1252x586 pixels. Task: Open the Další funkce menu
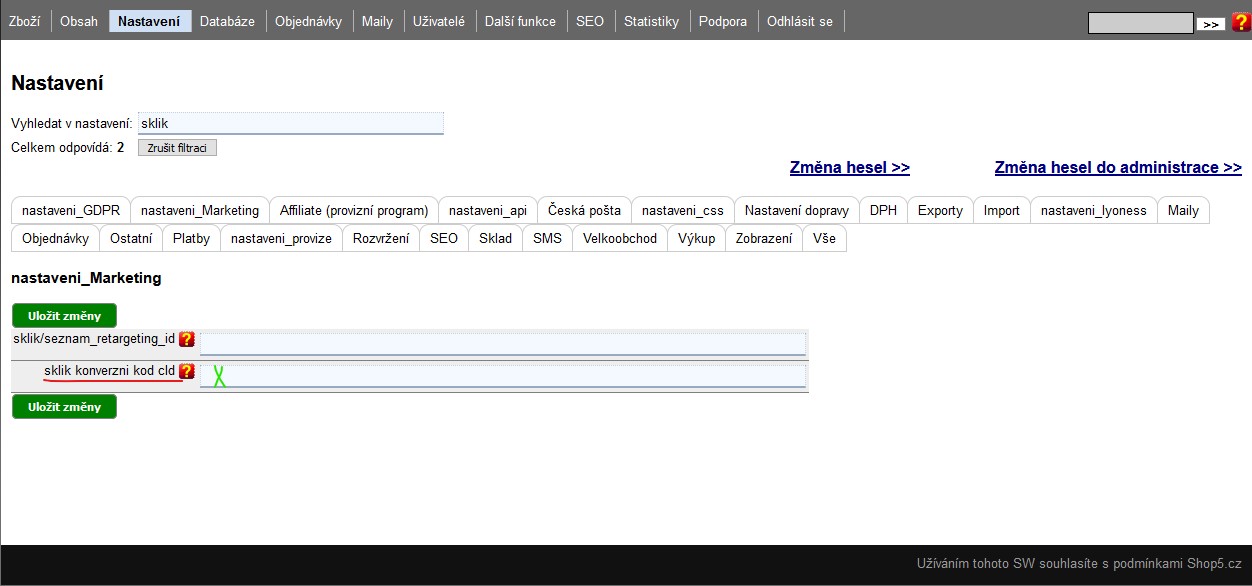pyautogui.click(x=520, y=21)
